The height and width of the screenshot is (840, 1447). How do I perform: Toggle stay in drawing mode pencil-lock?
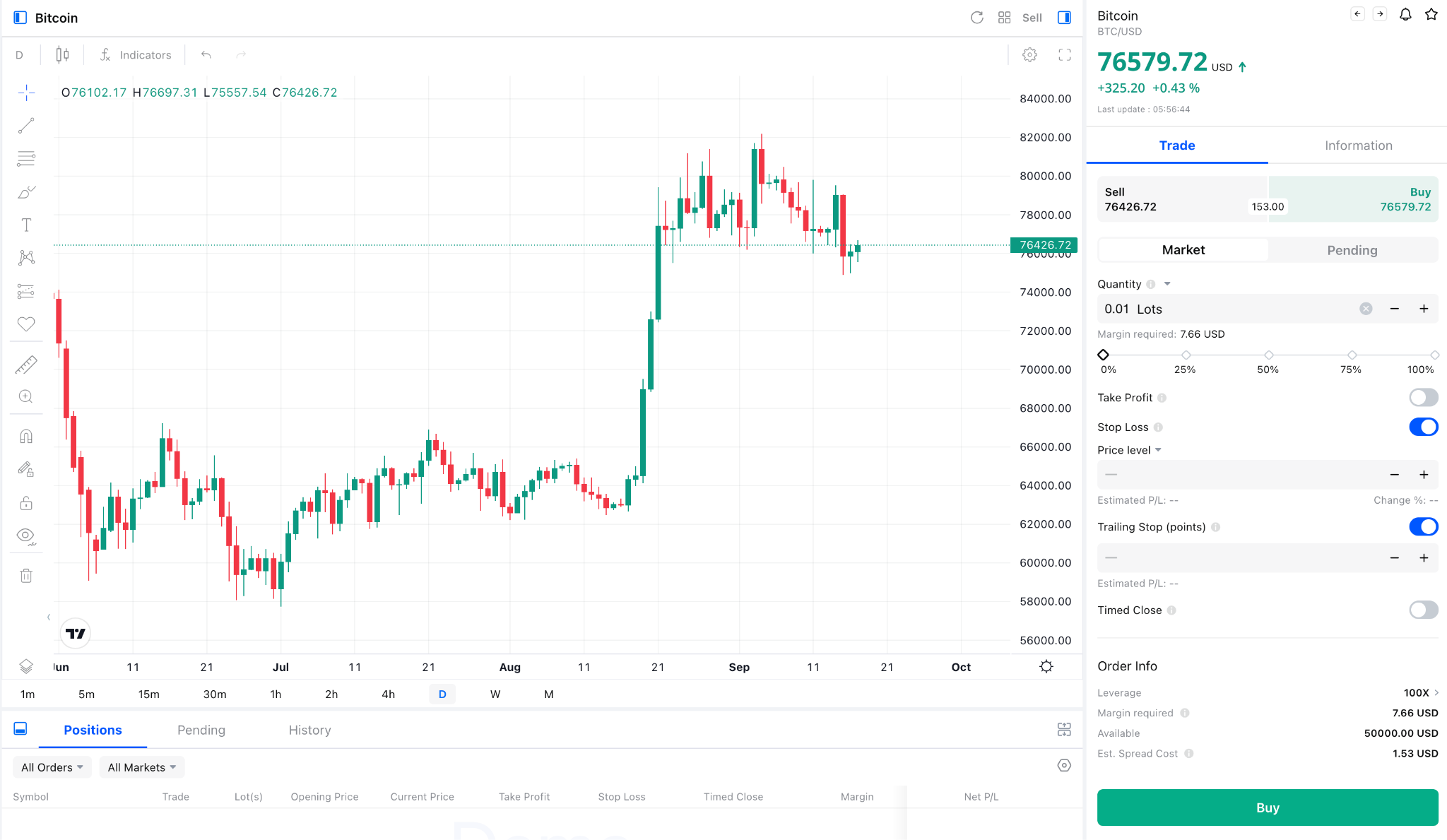pos(26,469)
